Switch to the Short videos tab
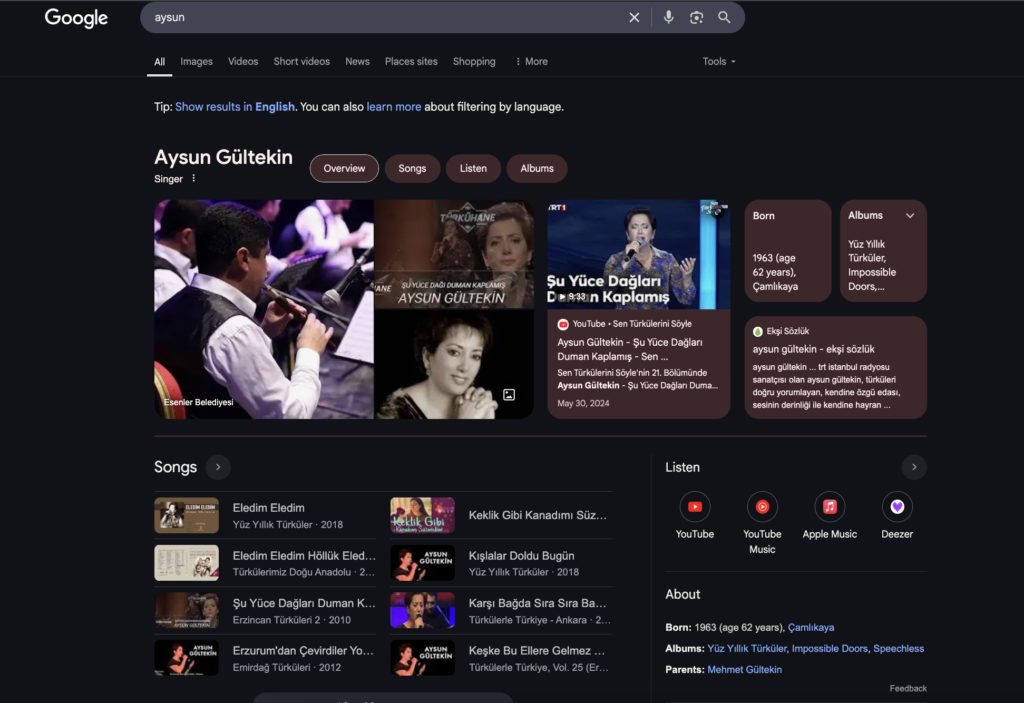Image resolution: width=1024 pixels, height=703 pixels. click(302, 61)
